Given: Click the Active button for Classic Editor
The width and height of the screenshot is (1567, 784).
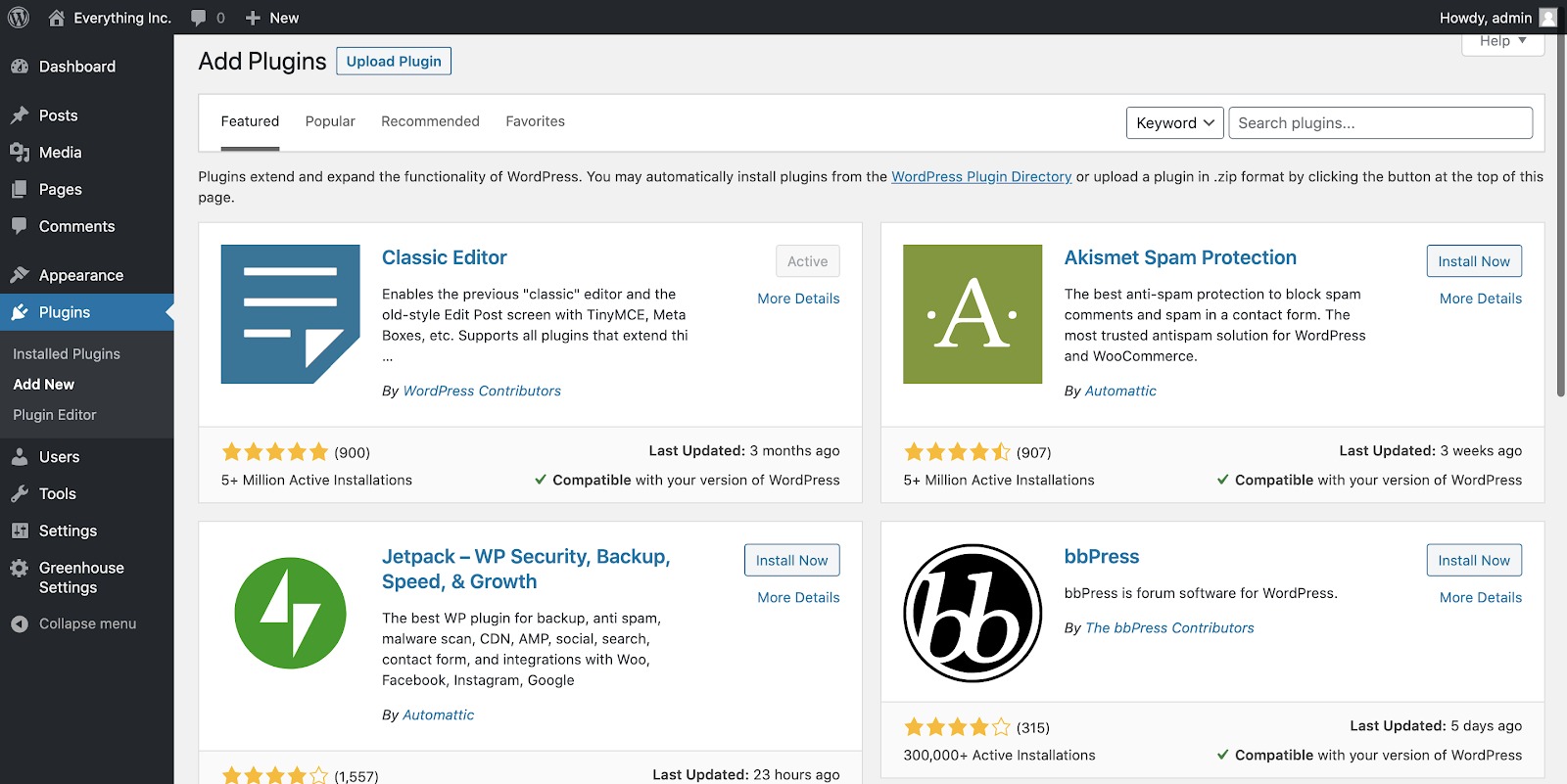Looking at the screenshot, I should (x=808, y=261).
